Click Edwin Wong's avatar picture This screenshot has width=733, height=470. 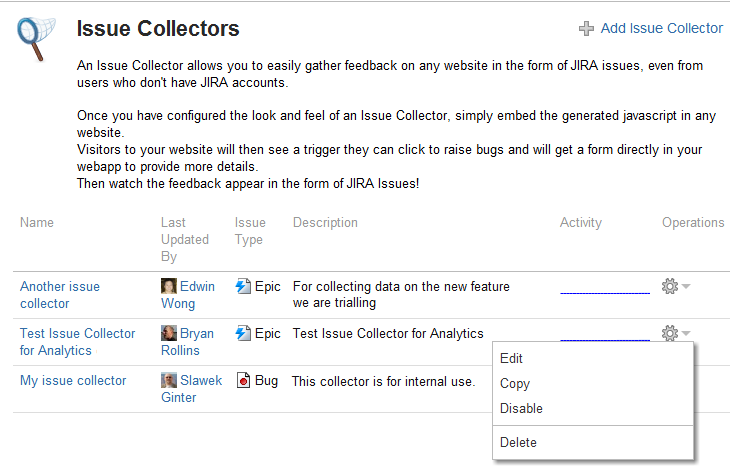tap(169, 286)
